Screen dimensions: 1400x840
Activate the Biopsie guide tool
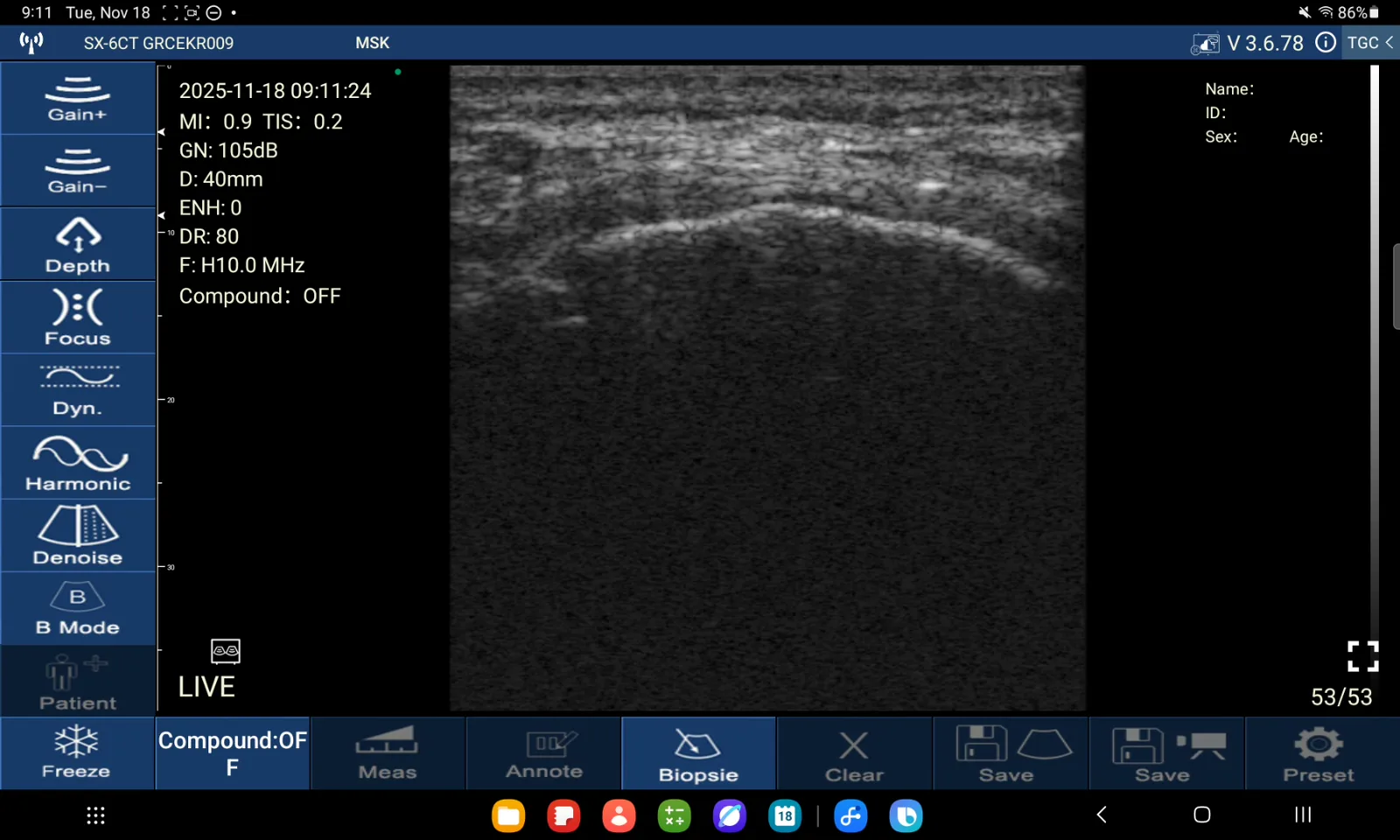698,753
